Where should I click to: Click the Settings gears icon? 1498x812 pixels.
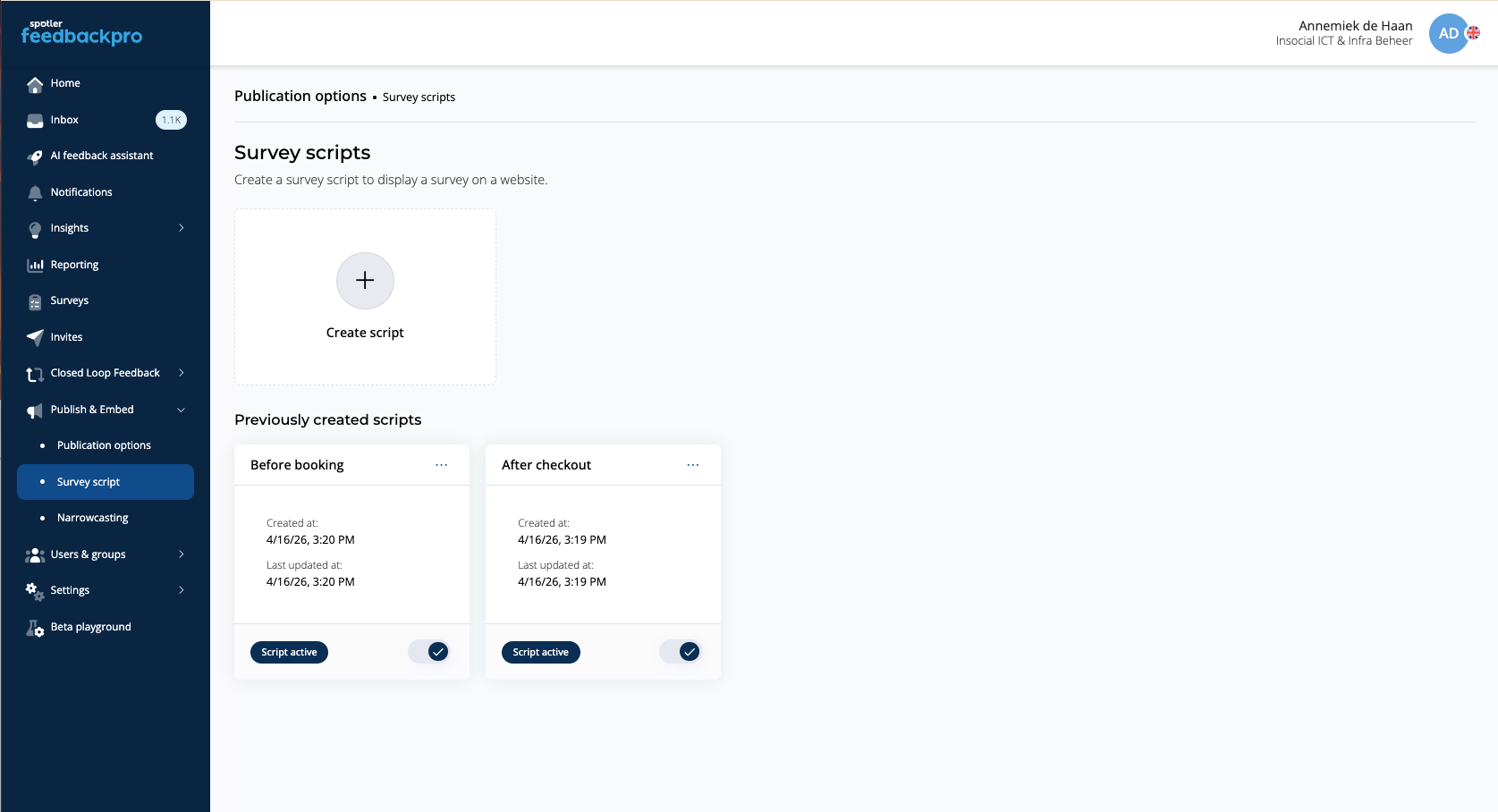click(35, 591)
